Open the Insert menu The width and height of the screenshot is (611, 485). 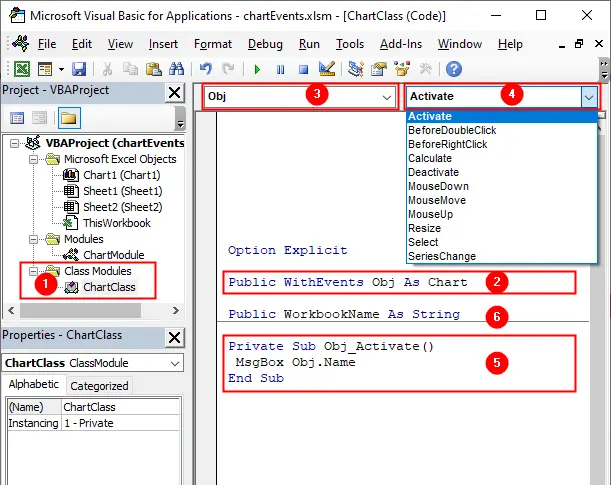coord(163,44)
